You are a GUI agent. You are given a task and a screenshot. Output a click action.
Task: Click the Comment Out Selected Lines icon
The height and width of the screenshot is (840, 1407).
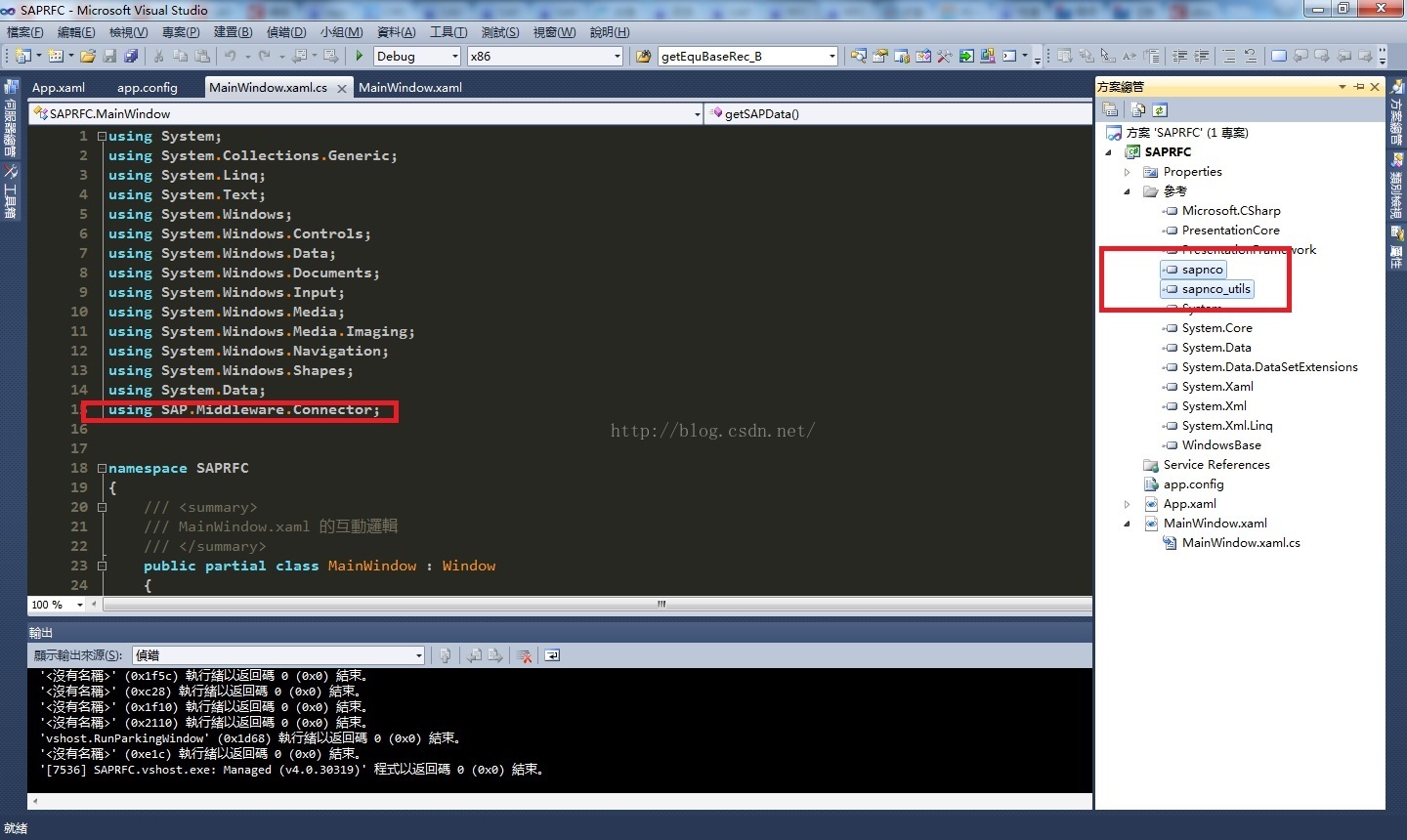tap(1229, 57)
